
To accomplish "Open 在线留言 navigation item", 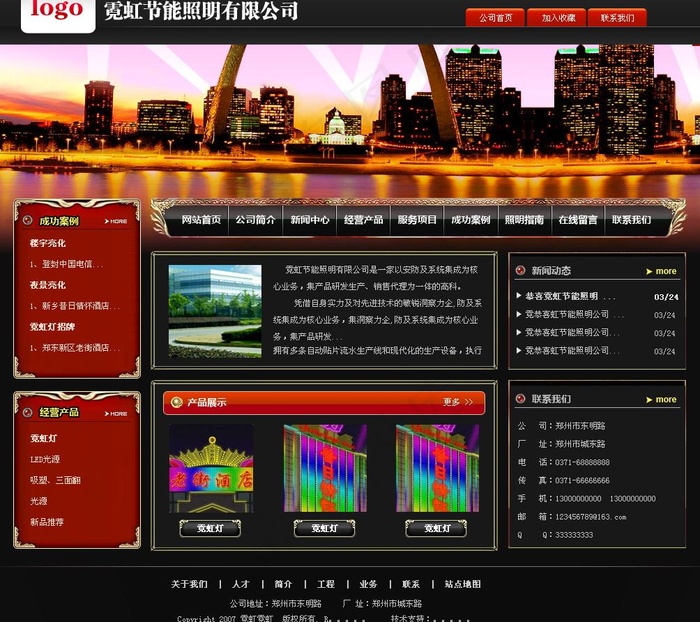I will (x=578, y=220).
